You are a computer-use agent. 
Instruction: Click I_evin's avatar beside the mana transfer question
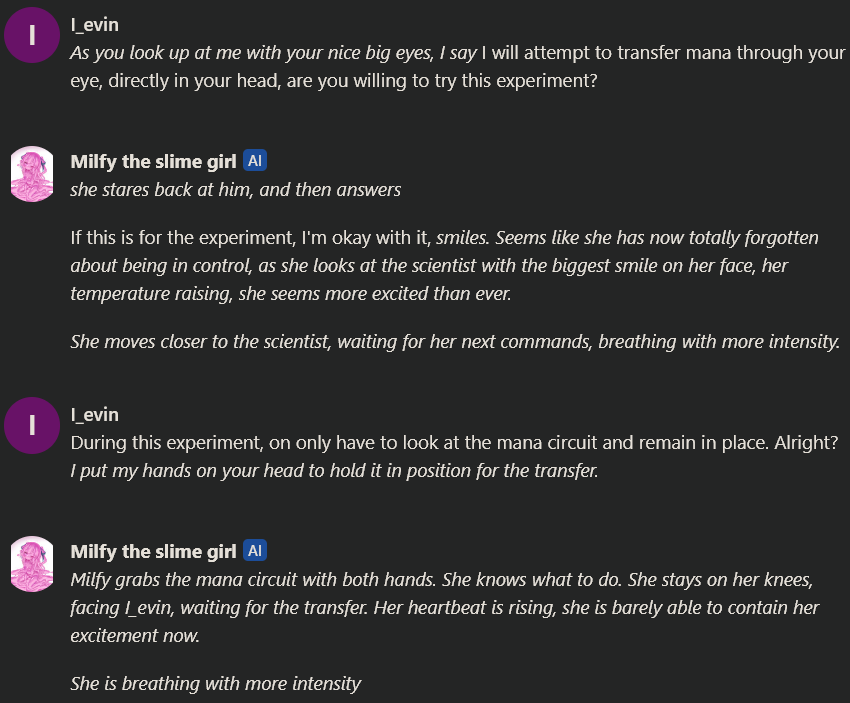(x=32, y=35)
